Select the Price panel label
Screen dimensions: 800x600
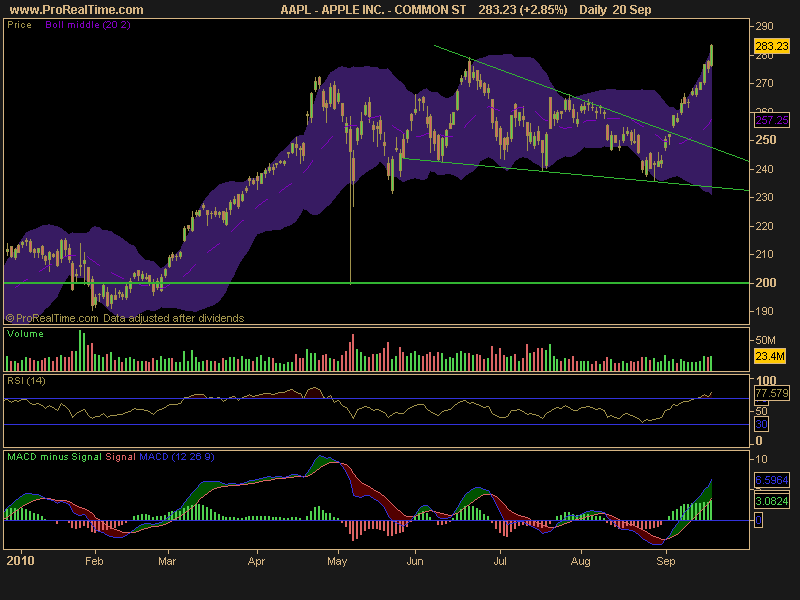pos(19,25)
